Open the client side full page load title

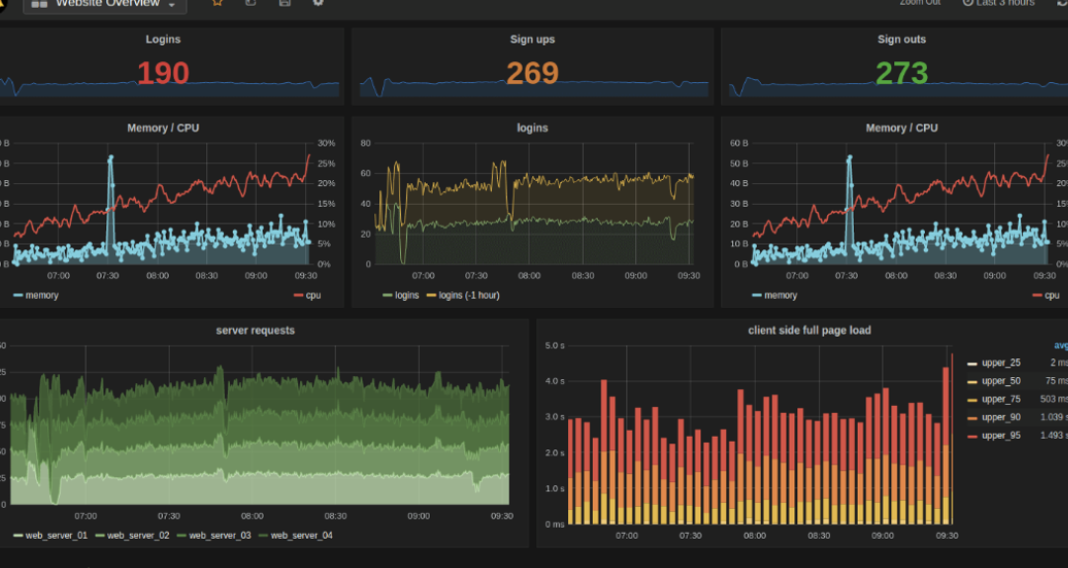coord(809,330)
